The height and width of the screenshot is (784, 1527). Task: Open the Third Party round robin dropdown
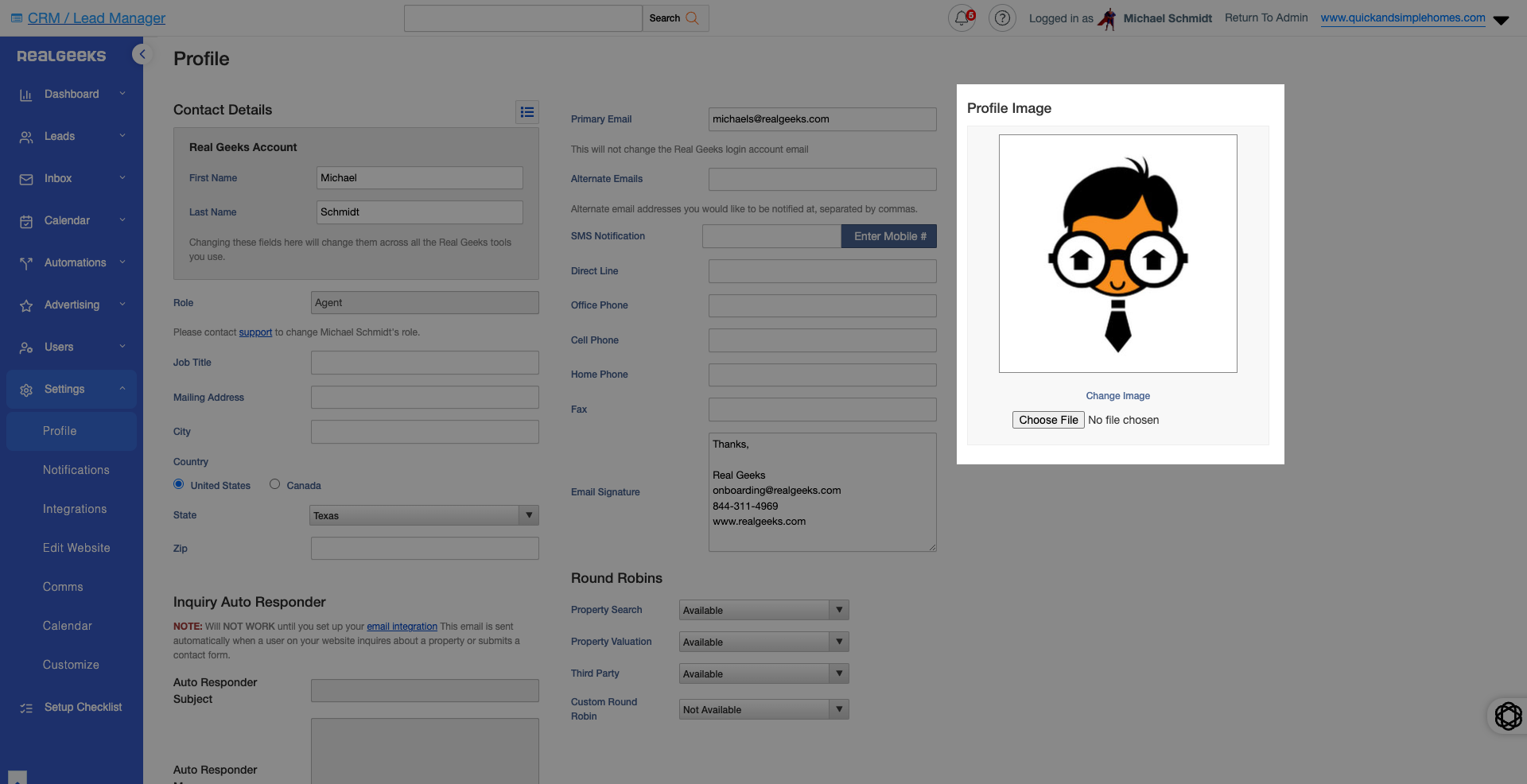pyautogui.click(x=763, y=673)
